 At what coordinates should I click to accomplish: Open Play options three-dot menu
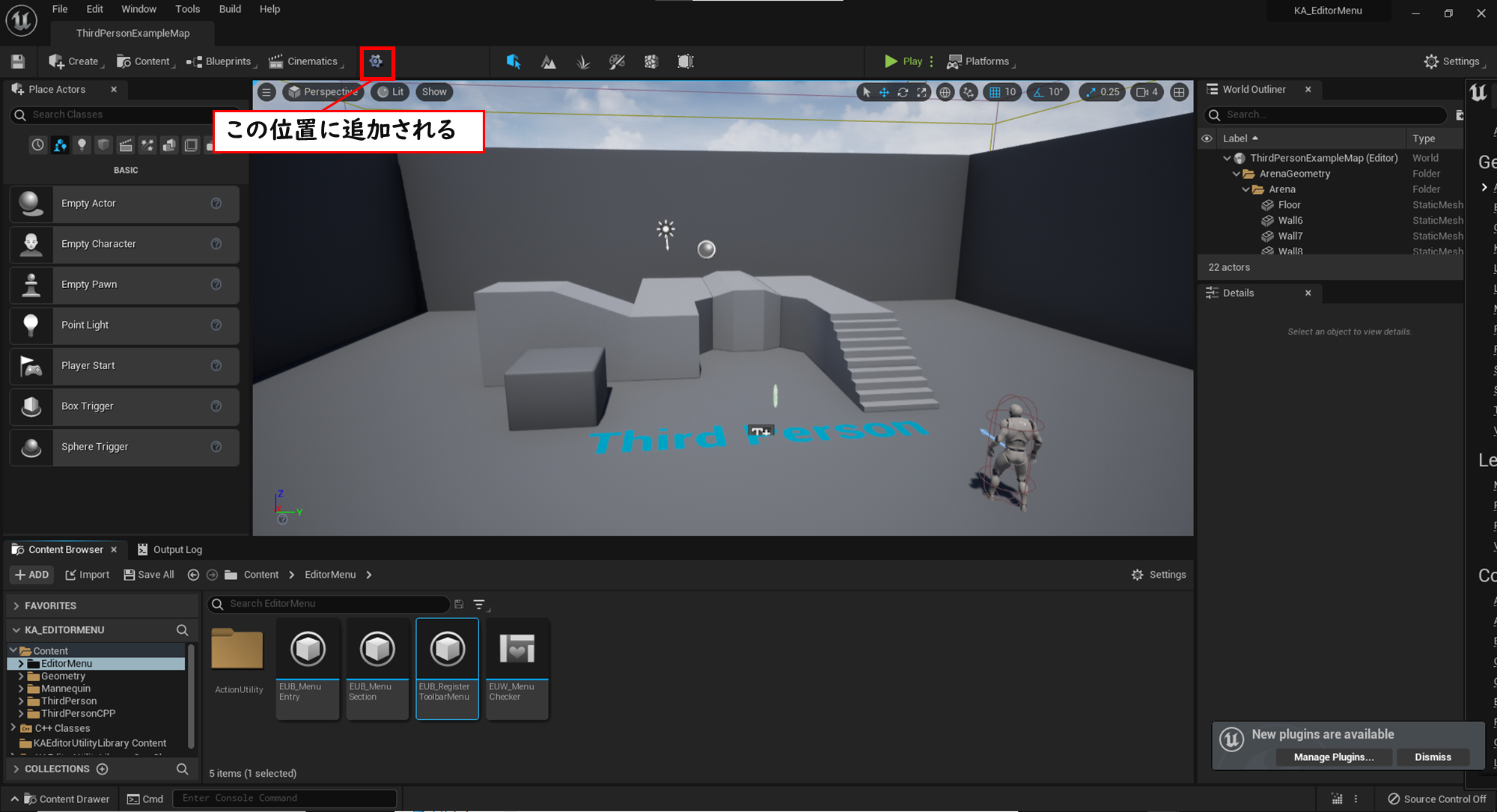coord(931,61)
